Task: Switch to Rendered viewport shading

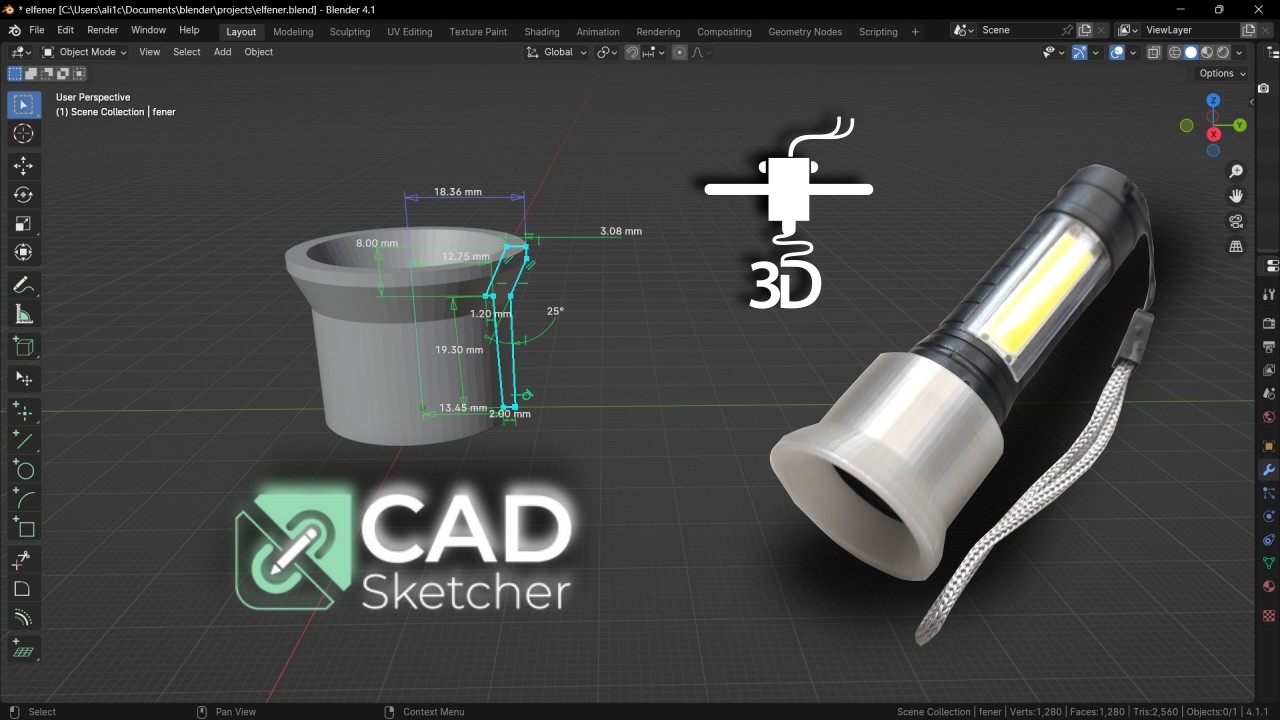Action: tap(1223, 52)
